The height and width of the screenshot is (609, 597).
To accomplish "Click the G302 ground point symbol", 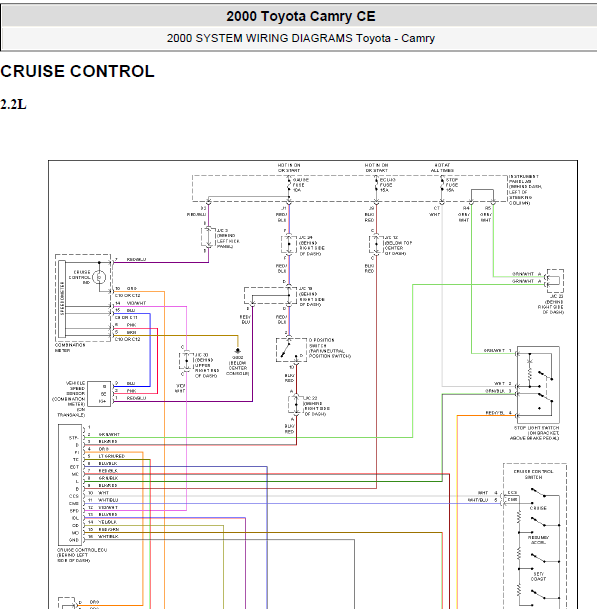I will [x=238, y=351].
